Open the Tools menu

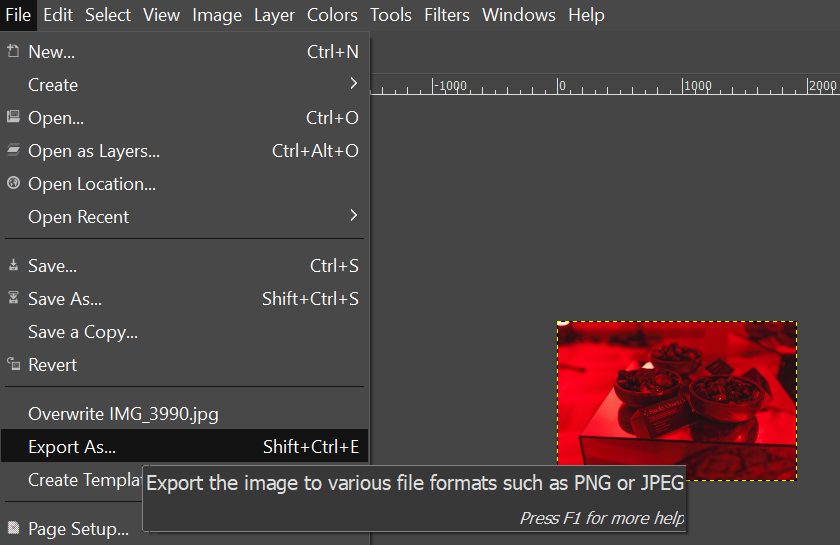coord(390,15)
